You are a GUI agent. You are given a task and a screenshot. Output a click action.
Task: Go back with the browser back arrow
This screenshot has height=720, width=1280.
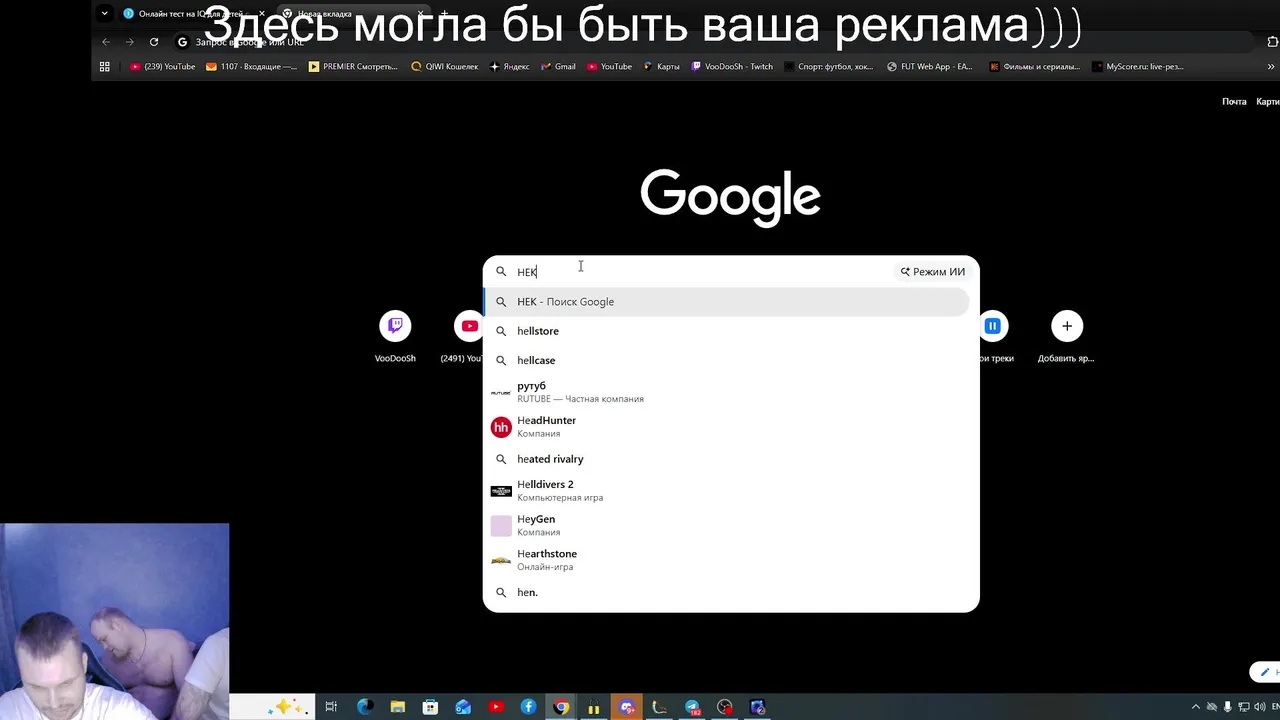(x=106, y=42)
